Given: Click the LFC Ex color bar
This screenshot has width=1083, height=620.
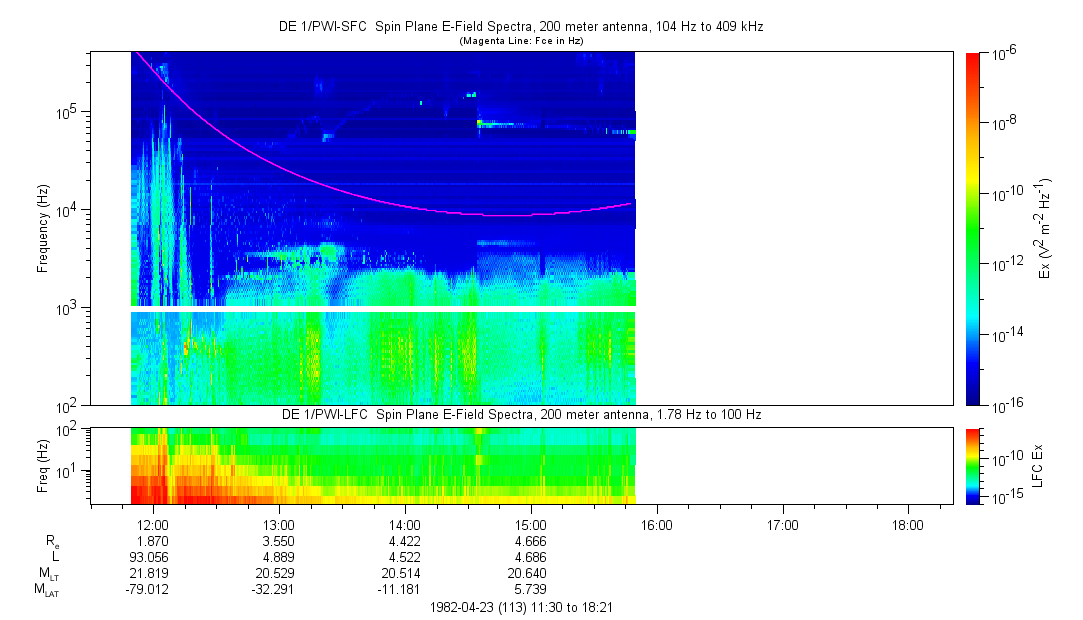Looking at the screenshot, I should 974,465.
